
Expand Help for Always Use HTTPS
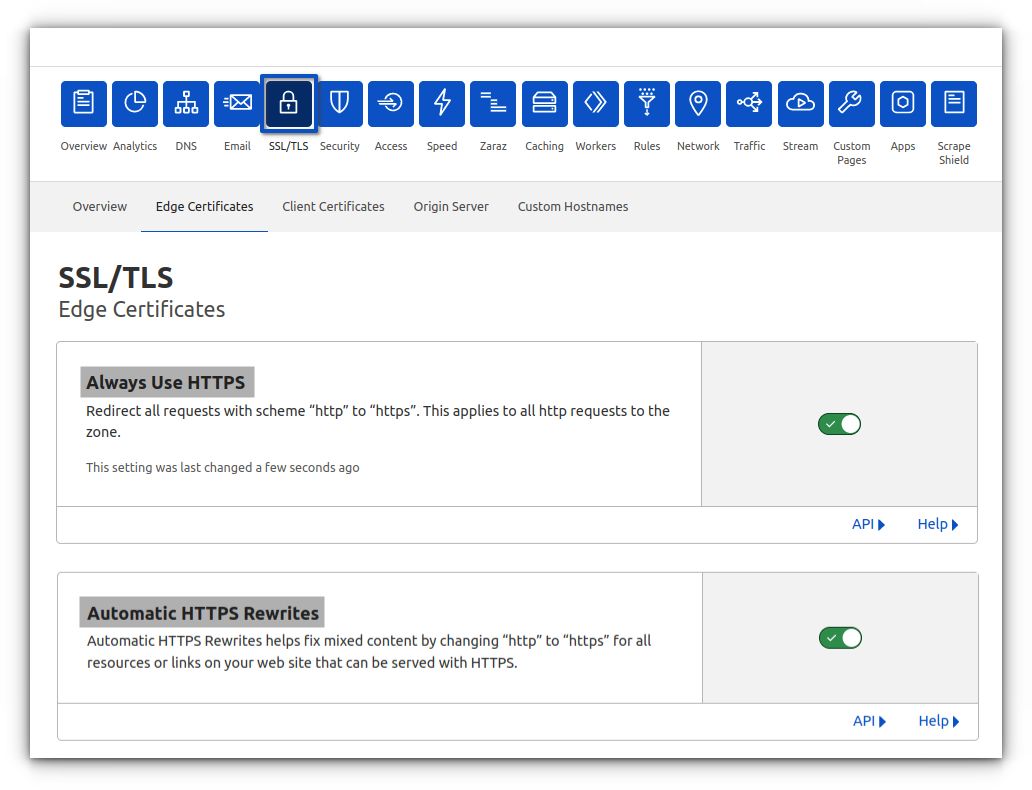point(937,523)
